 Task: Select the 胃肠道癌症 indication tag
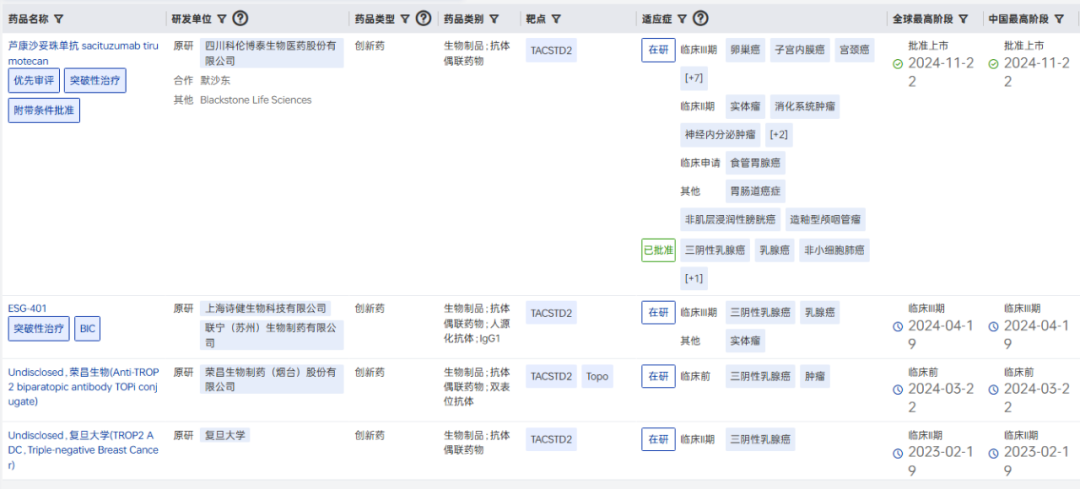point(756,191)
